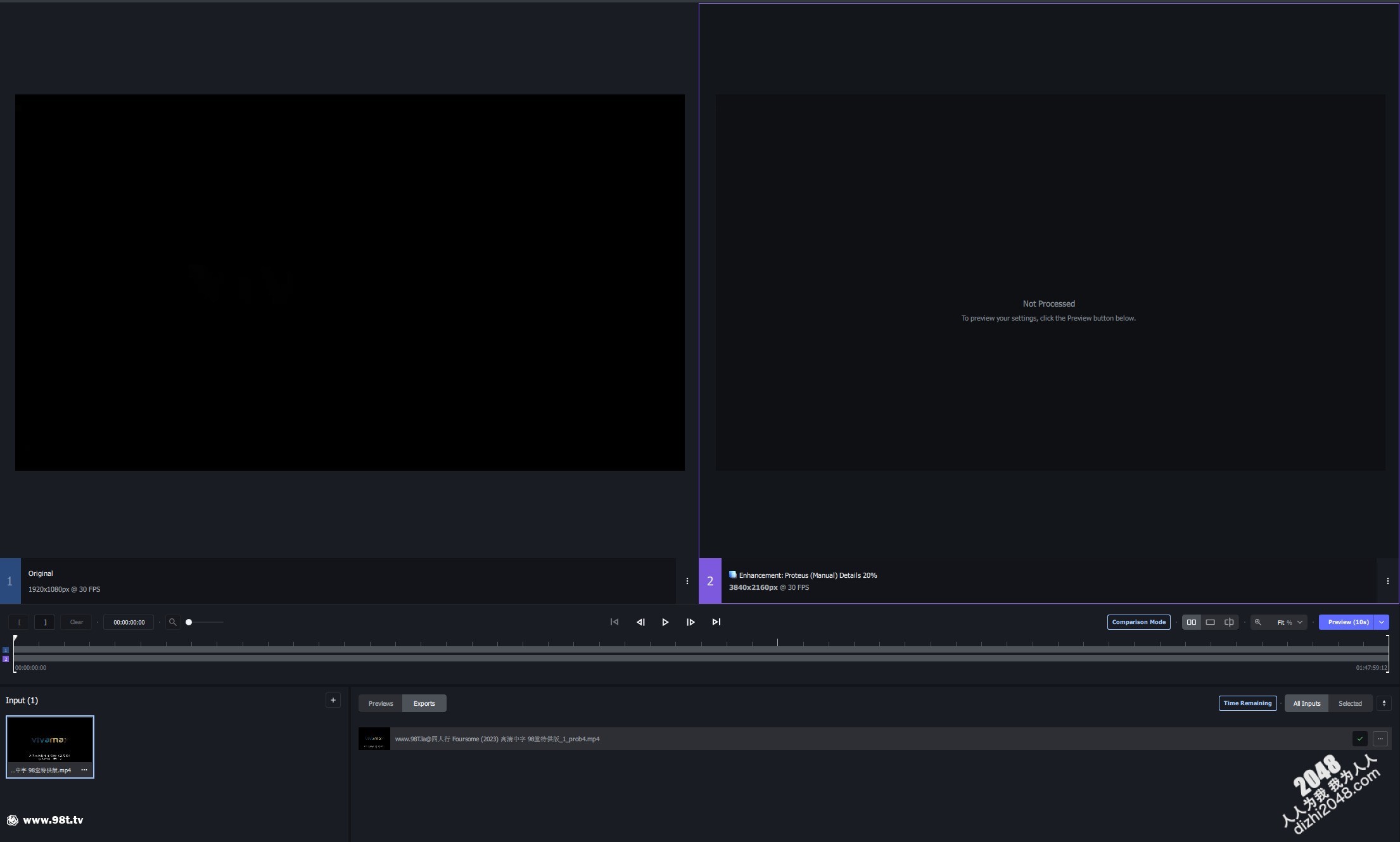This screenshot has width=1400, height=842.
Task: Jump to the last frame
Action: click(x=716, y=622)
